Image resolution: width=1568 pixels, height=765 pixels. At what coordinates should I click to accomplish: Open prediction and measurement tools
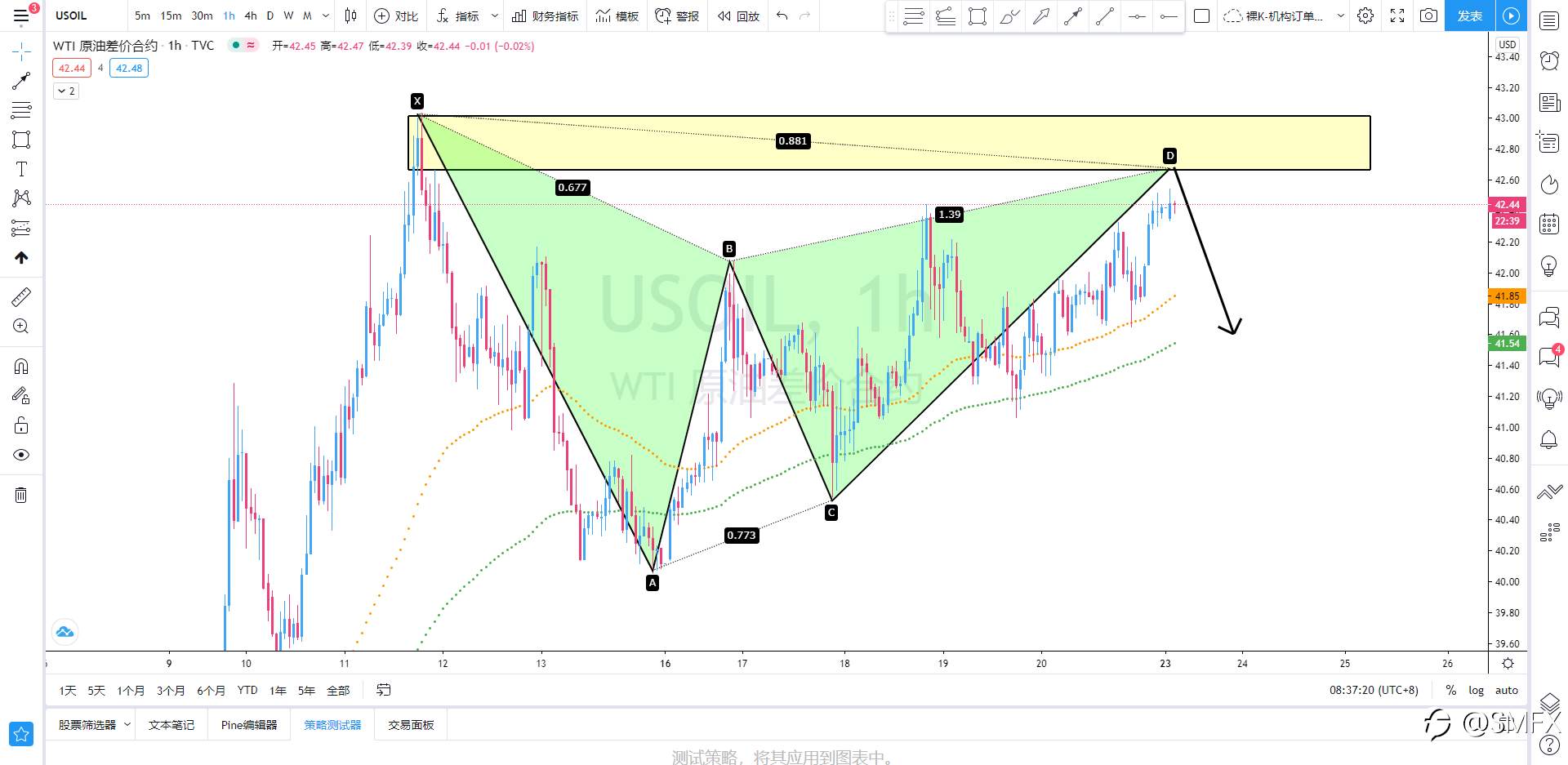(x=21, y=228)
